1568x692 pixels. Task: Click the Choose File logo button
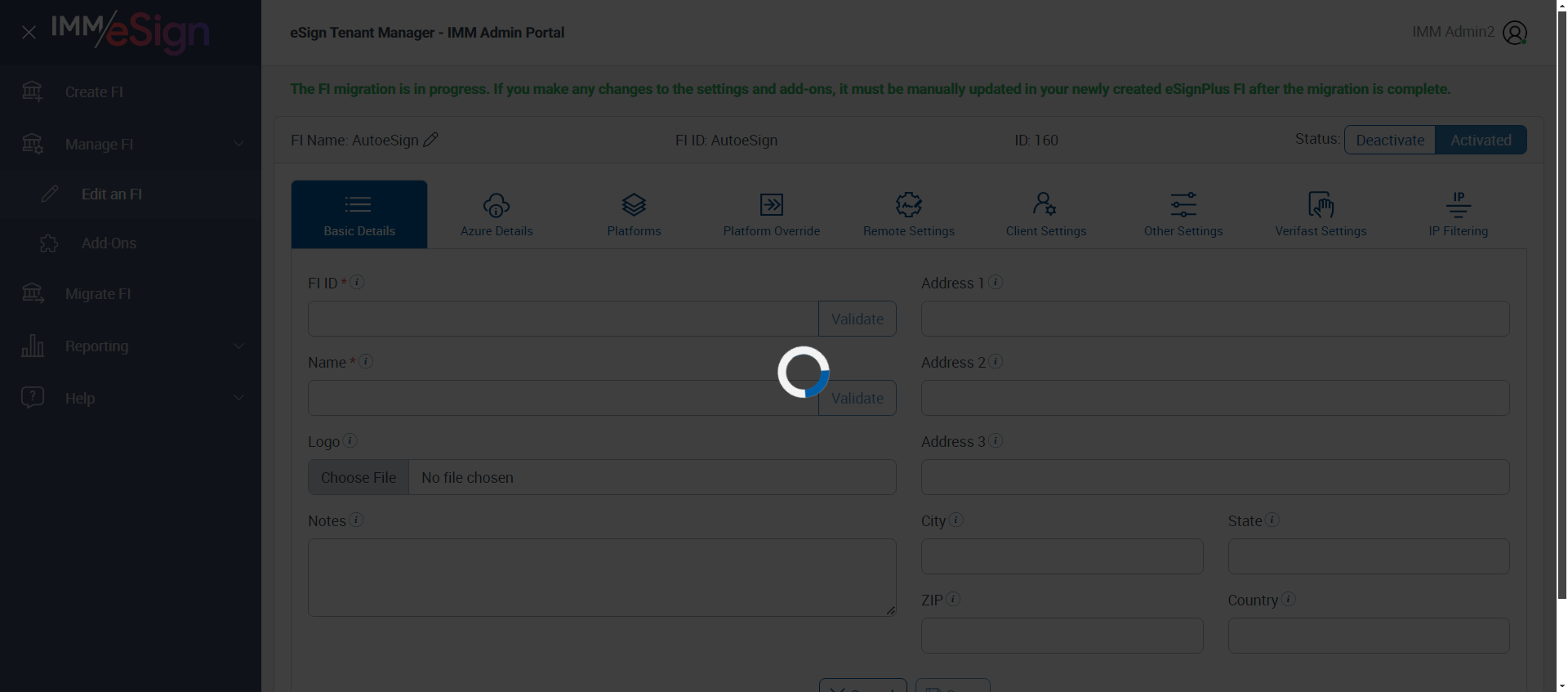[359, 477]
